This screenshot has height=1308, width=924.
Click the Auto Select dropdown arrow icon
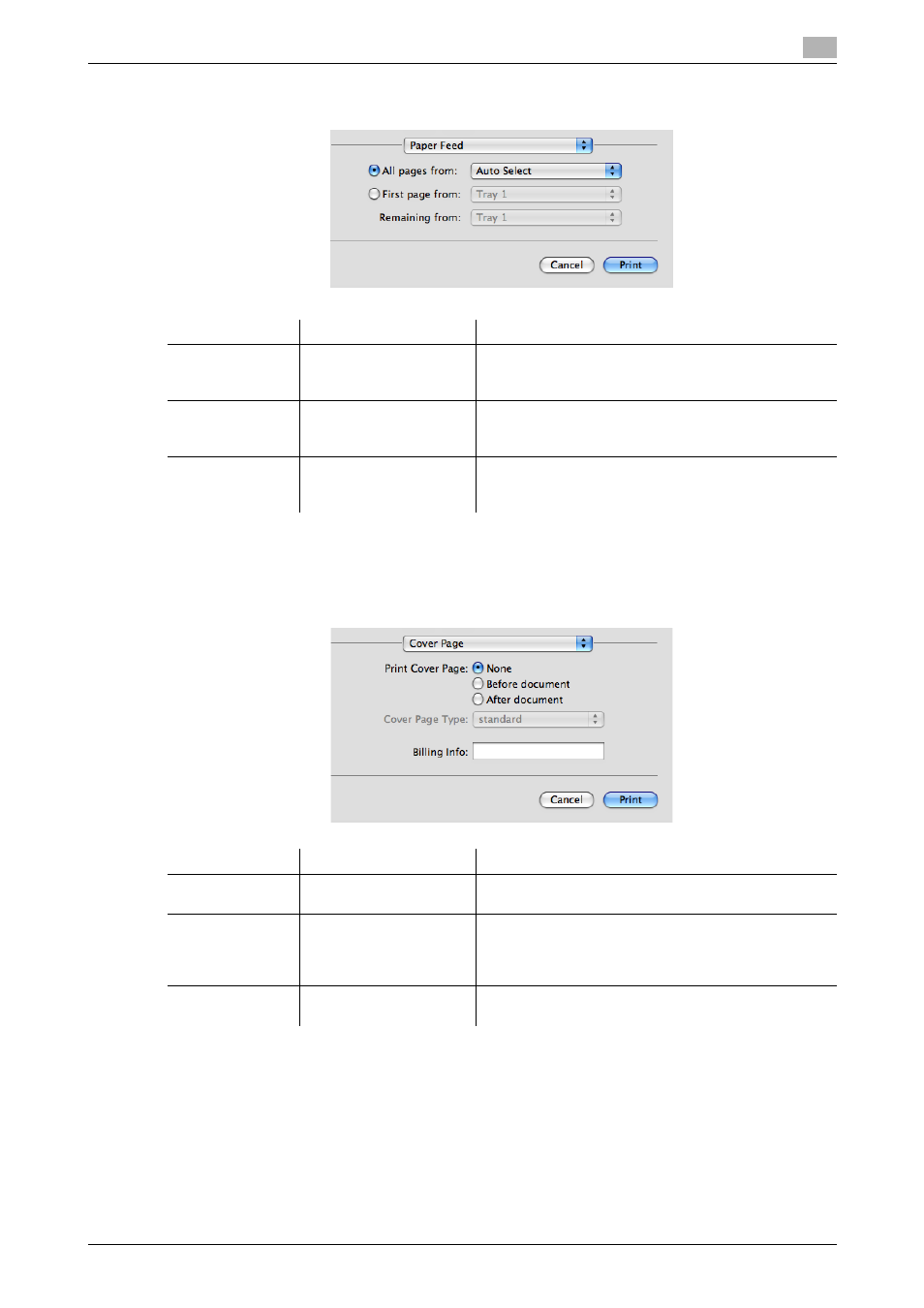(x=613, y=171)
